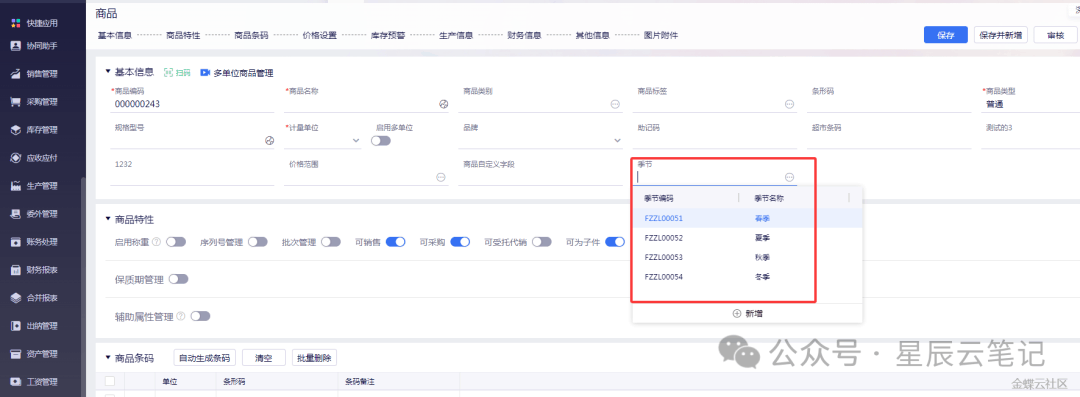This screenshot has width=1080, height=397.
Task: Collapse 基本信息 section
Action: tap(107, 72)
